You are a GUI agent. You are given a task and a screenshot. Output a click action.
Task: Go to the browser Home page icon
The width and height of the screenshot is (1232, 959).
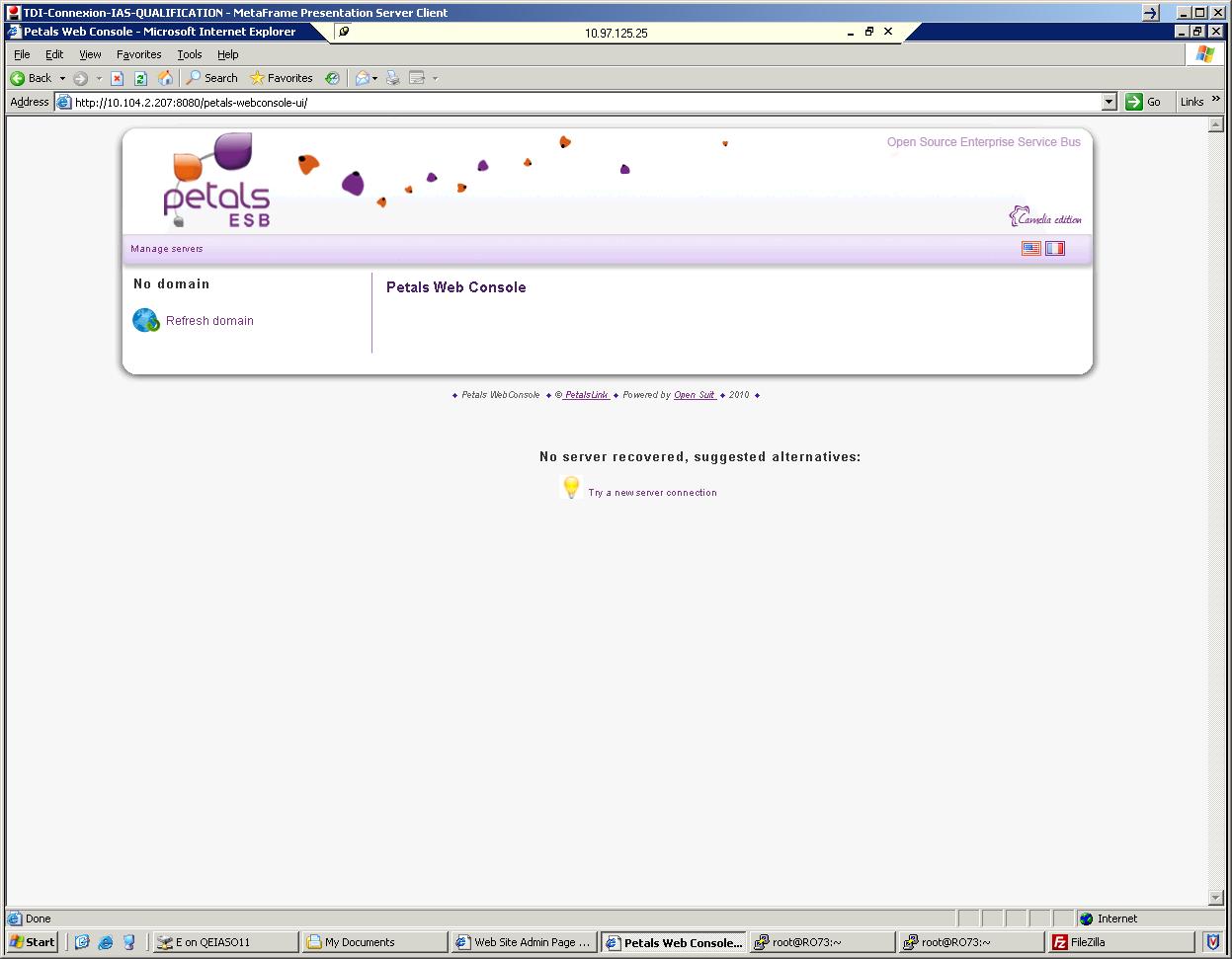[165, 78]
